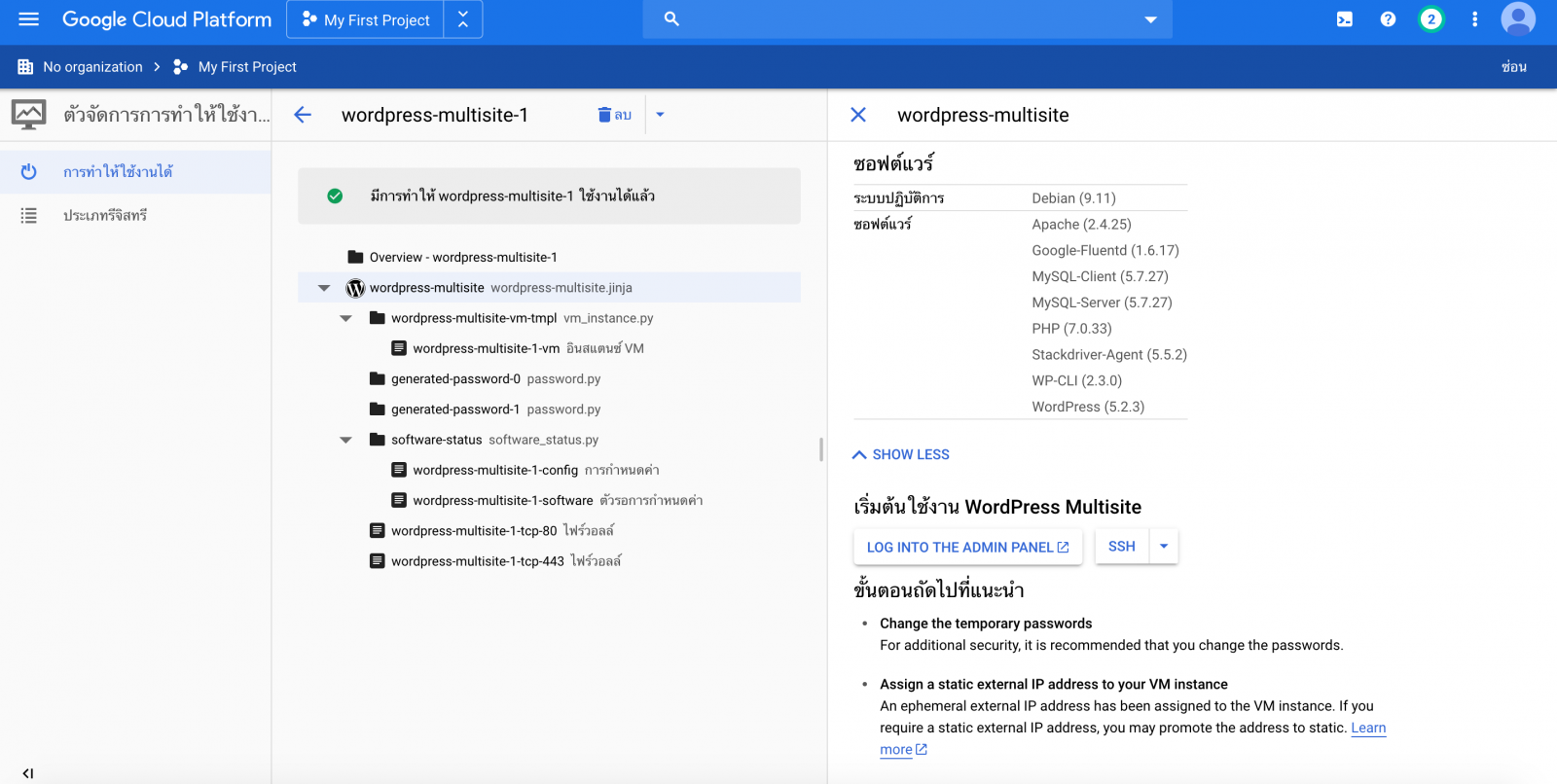This screenshot has height=784, width=1557.
Task: Click the green success checkmark icon
Action: coord(335,196)
